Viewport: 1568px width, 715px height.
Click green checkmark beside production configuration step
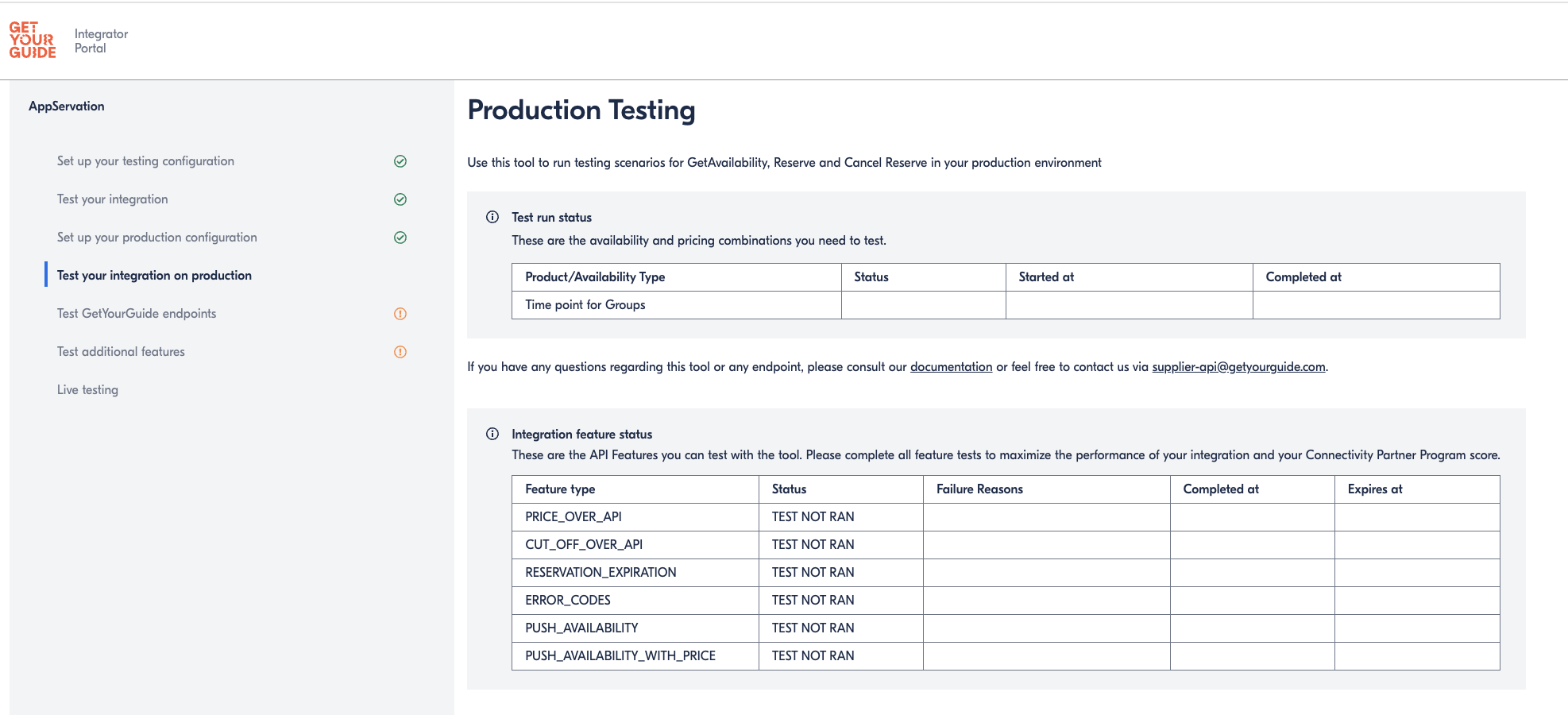pyautogui.click(x=400, y=238)
